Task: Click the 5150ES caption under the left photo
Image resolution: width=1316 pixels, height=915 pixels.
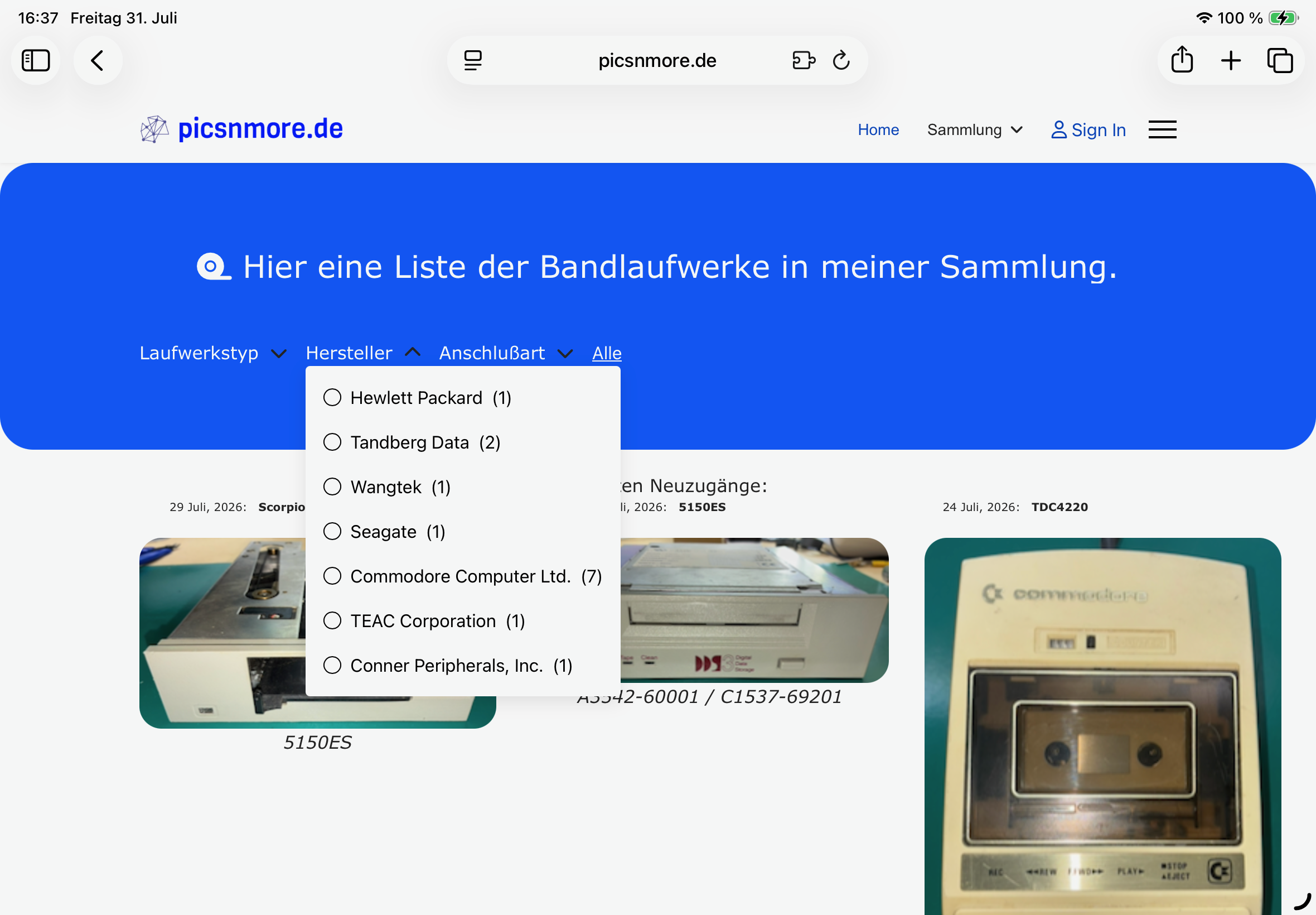Action: [x=317, y=742]
